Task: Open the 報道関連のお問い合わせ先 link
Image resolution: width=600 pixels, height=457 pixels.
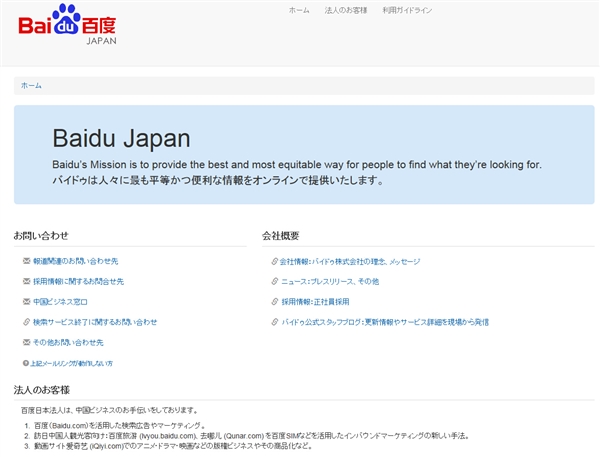Action: click(75, 261)
